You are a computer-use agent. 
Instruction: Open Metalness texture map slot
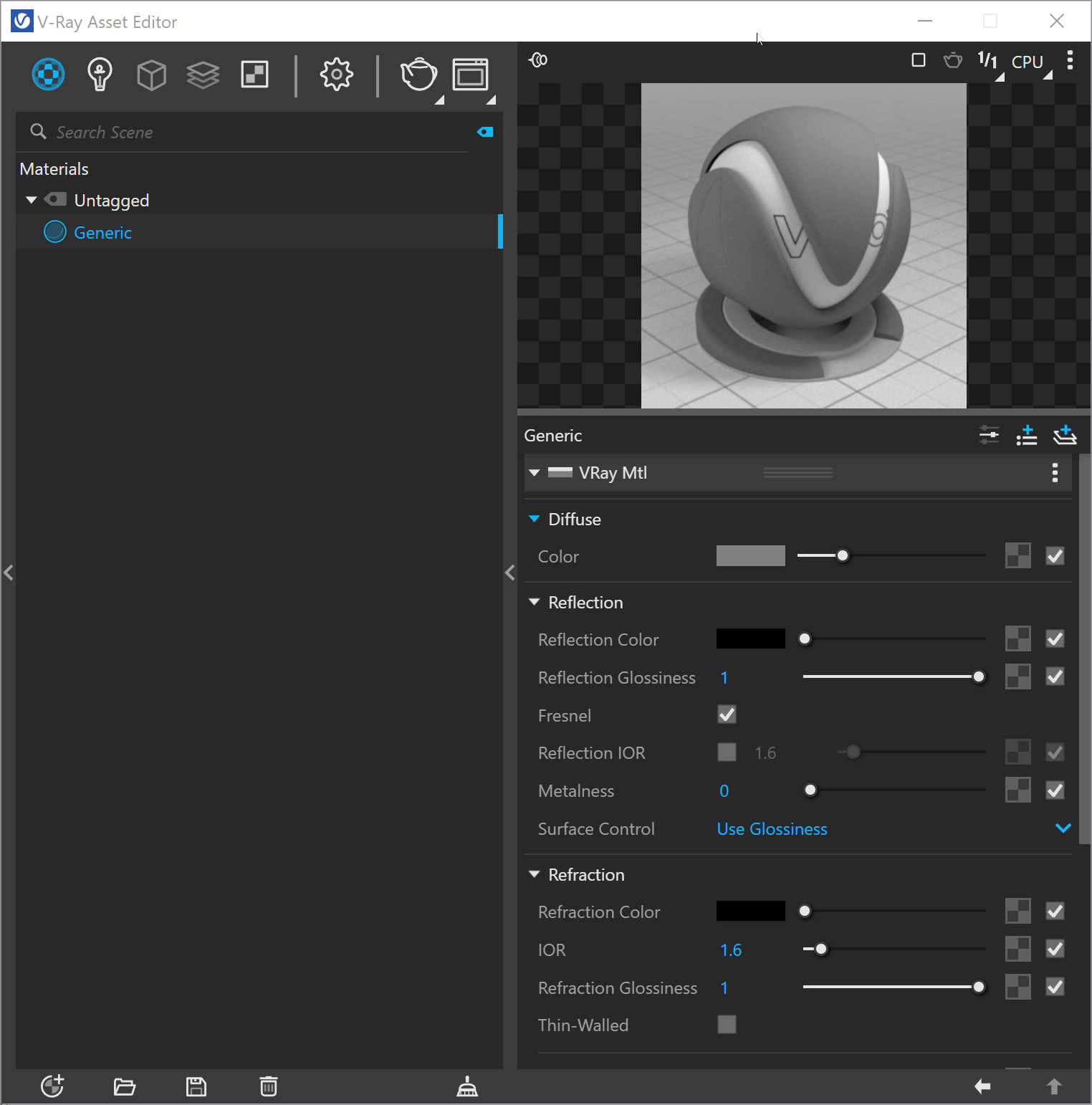1018,790
